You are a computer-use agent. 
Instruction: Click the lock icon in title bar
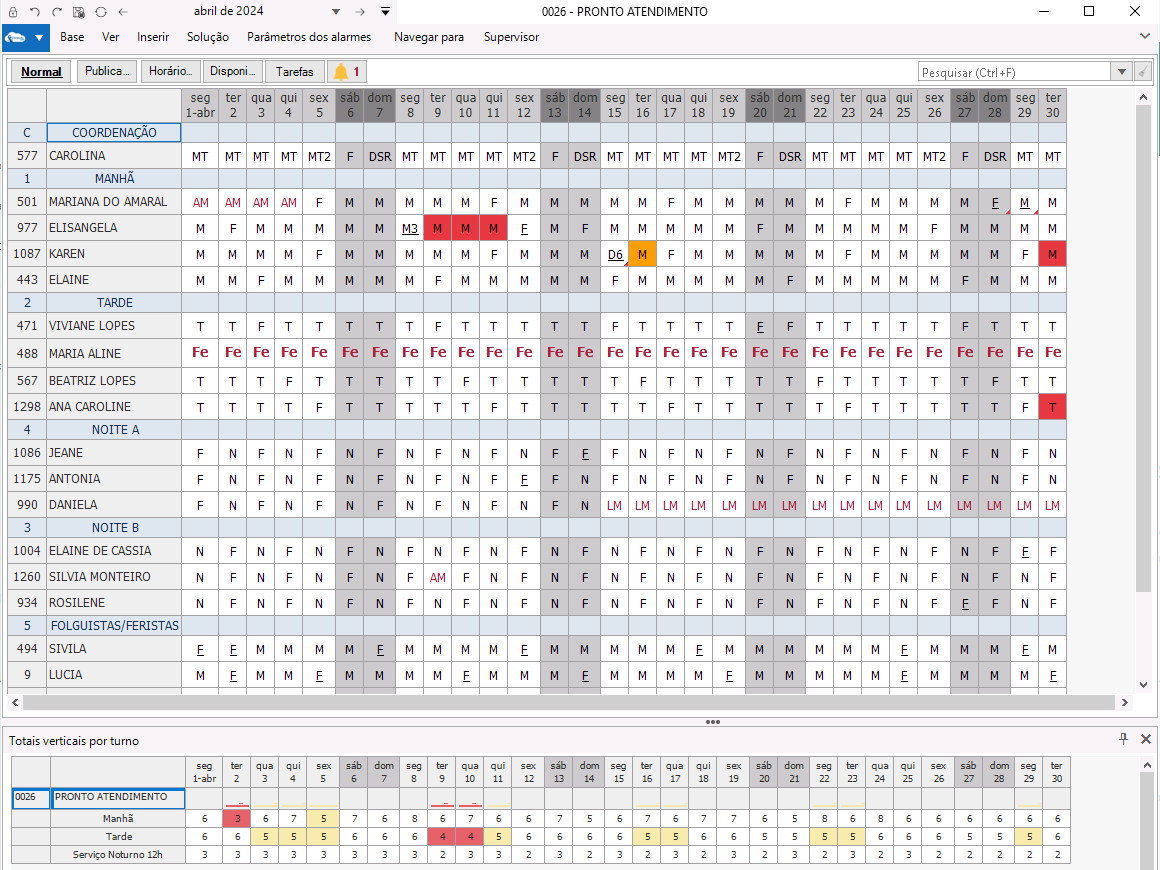pyautogui.click(x=13, y=12)
